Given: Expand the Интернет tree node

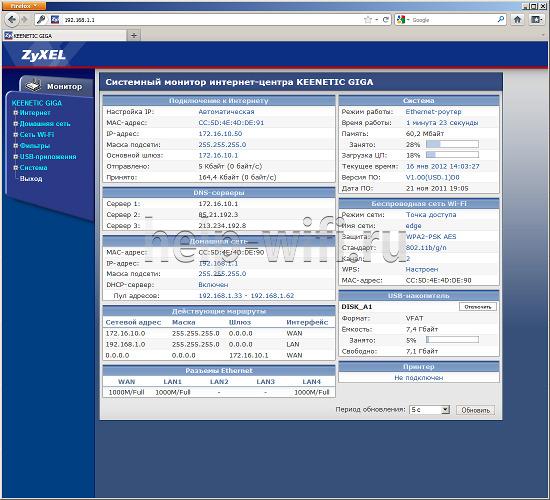Looking at the screenshot, I should click(15, 113).
